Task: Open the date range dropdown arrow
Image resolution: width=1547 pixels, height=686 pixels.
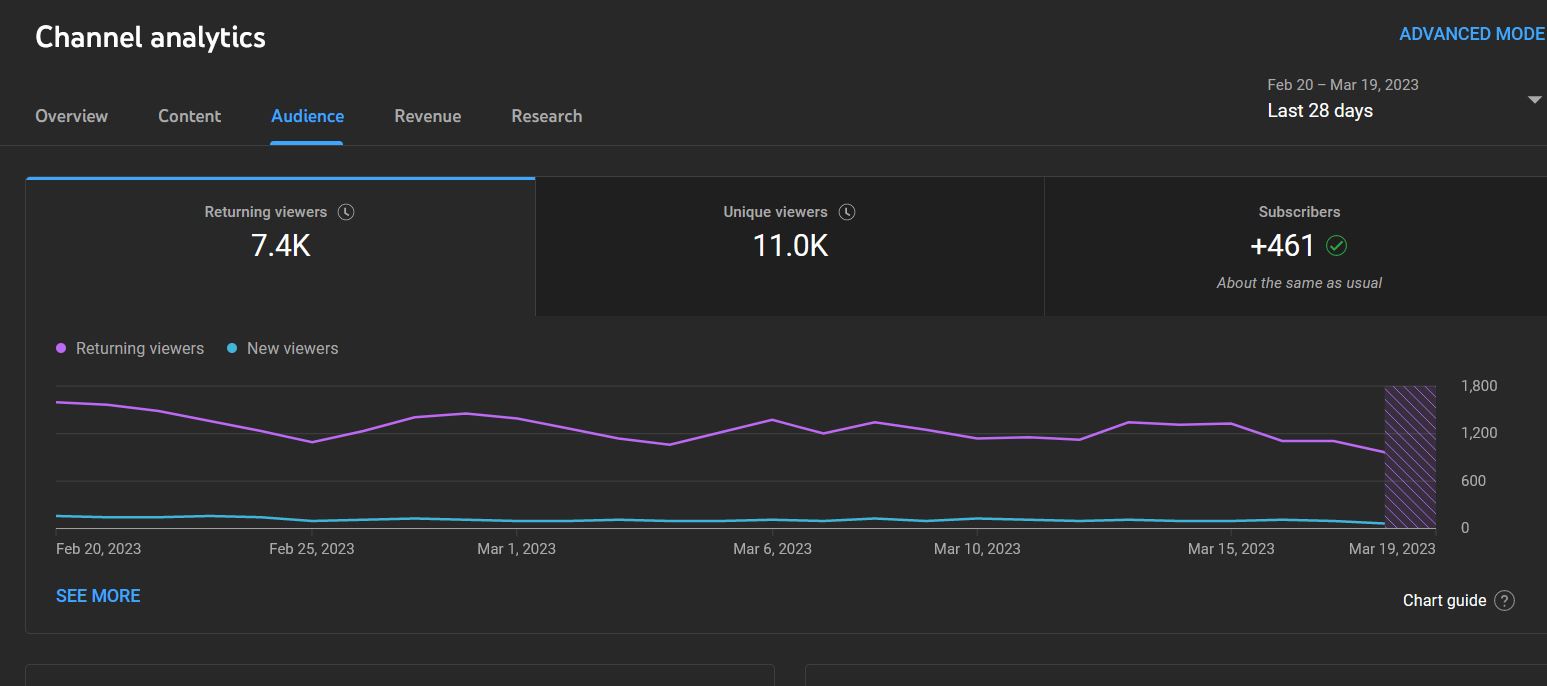Action: coord(1534,100)
